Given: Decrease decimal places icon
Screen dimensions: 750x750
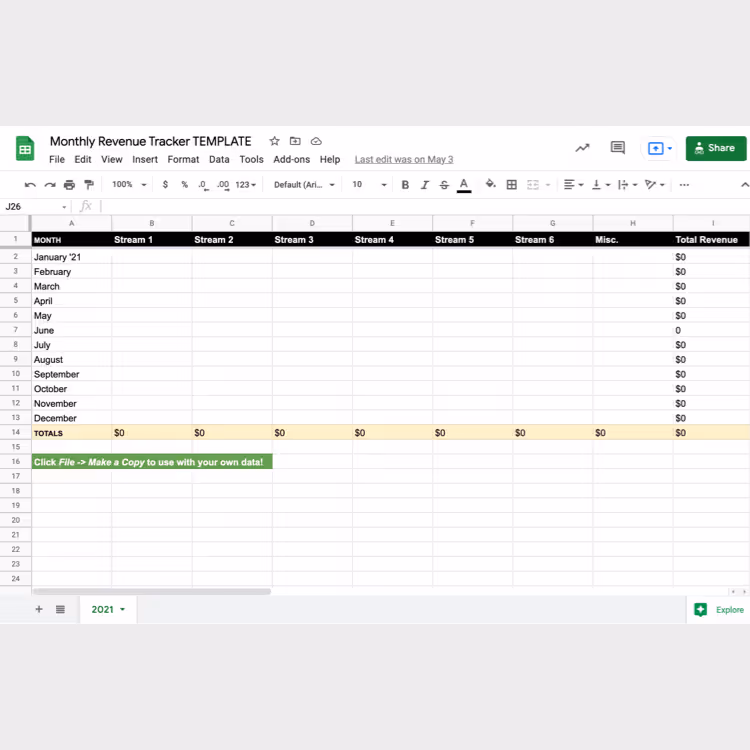Looking at the screenshot, I should coord(203,185).
